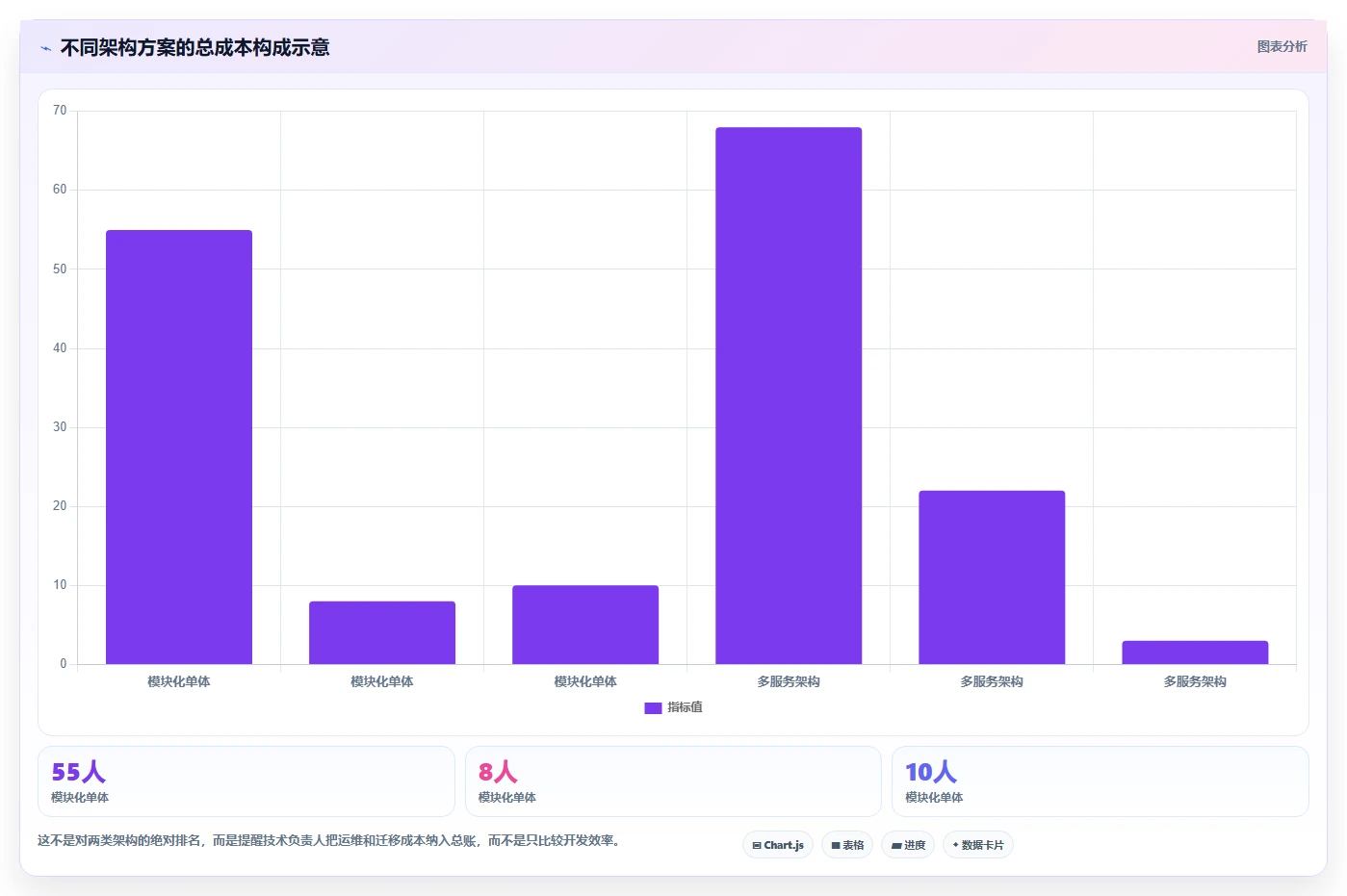Click the y-axis label 20
This screenshot has height=896, width=1347.
click(x=60, y=505)
